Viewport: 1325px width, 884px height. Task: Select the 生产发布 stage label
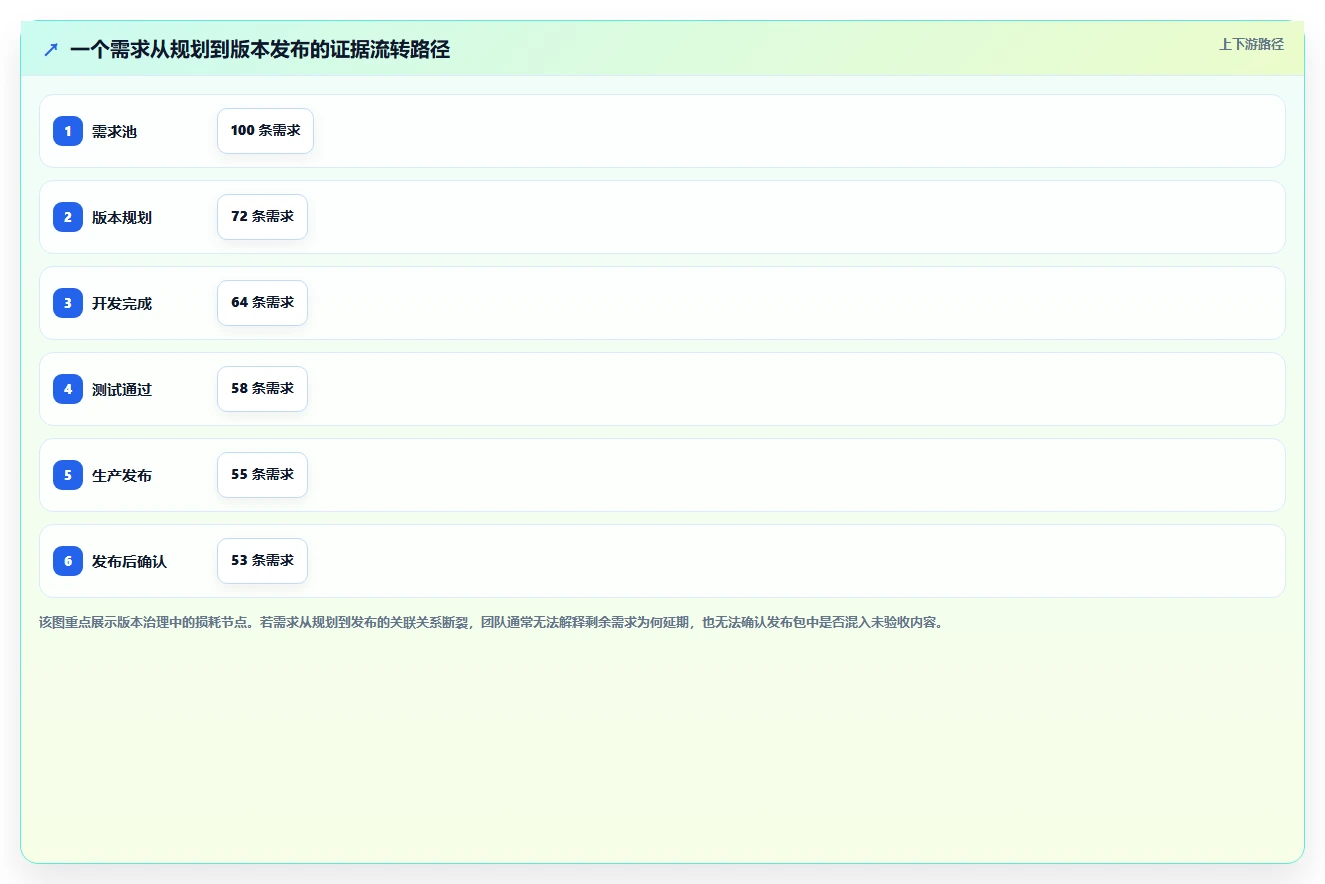(122, 476)
